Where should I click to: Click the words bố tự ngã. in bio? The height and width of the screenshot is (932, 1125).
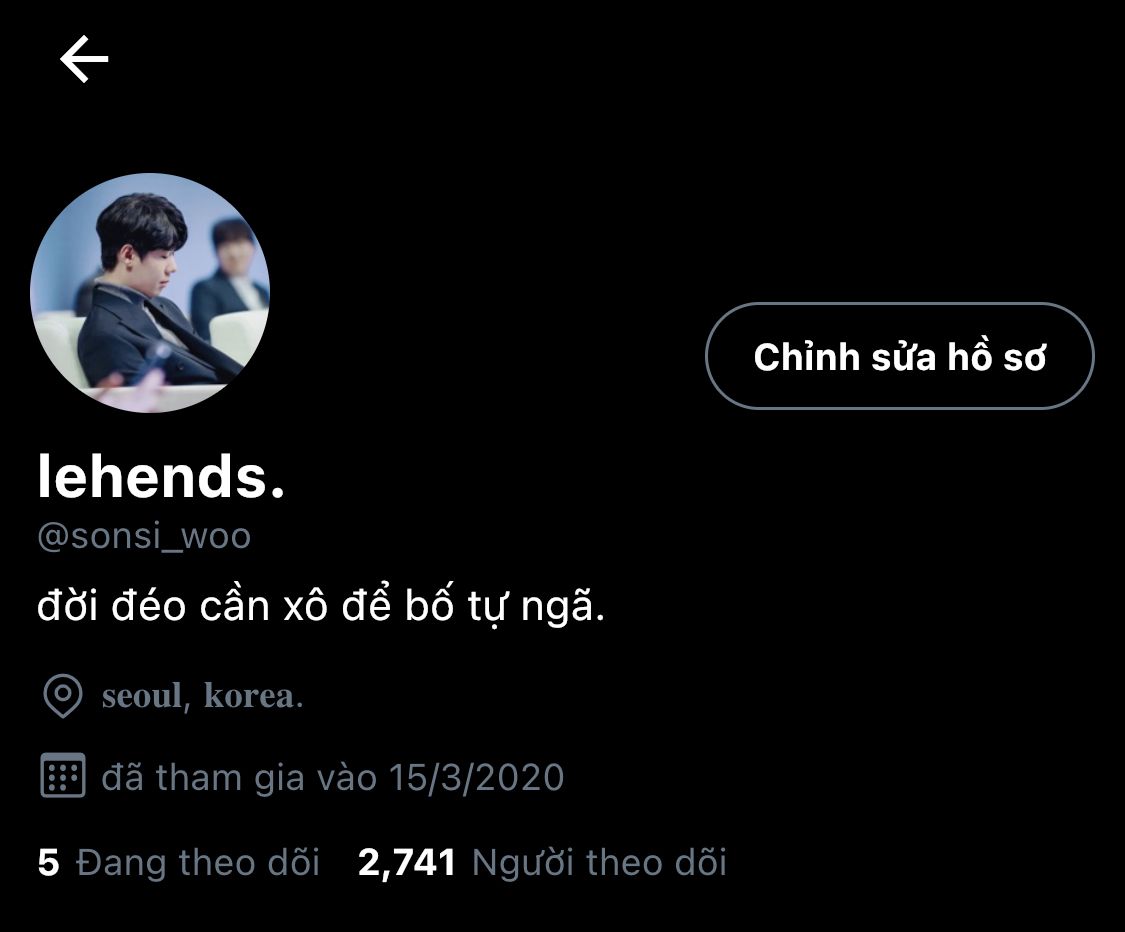tap(505, 607)
